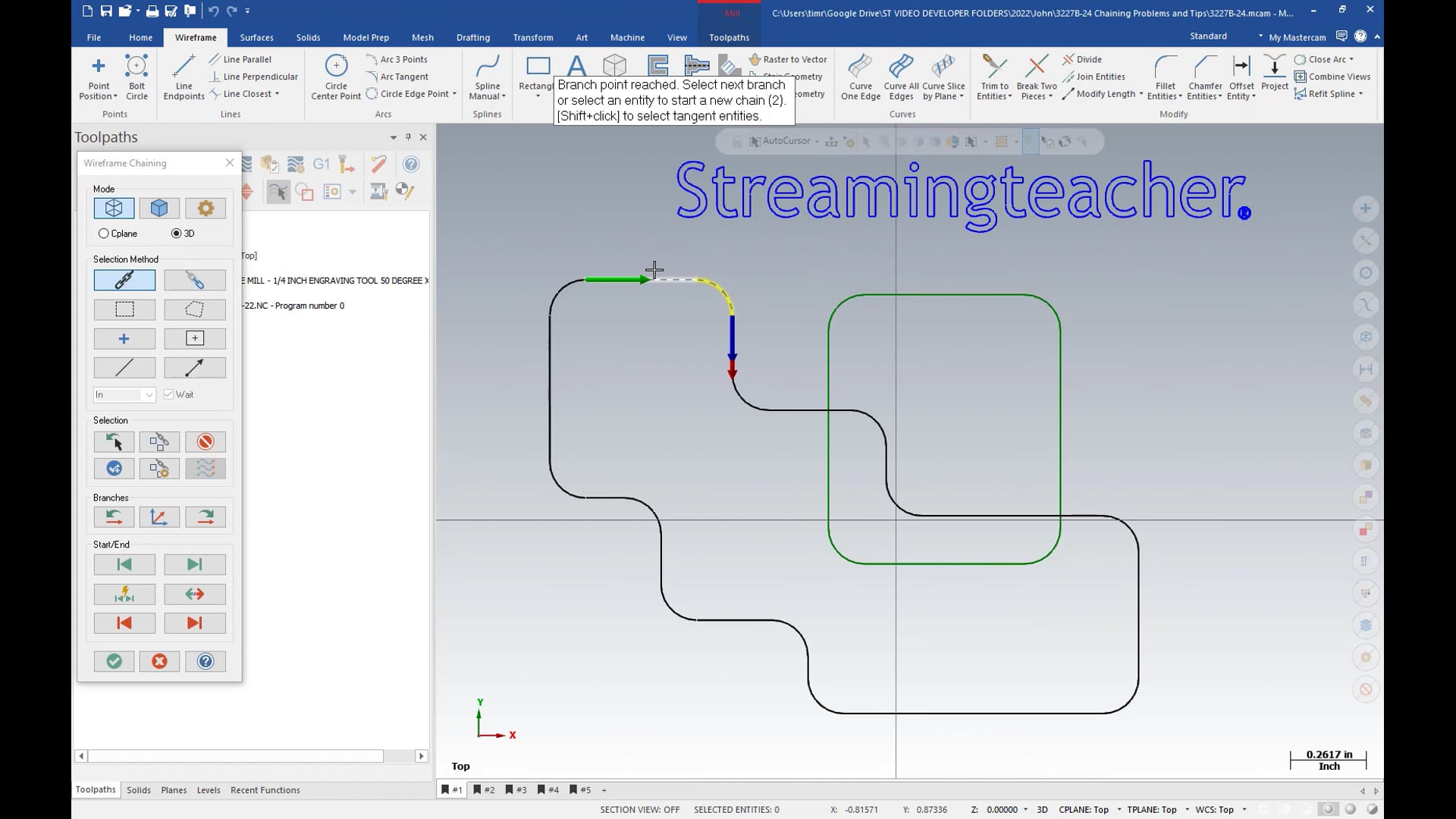Image resolution: width=1456 pixels, height=819 pixels.
Task: Drag the horizontal scrollbar at bottom
Action: coord(250,756)
